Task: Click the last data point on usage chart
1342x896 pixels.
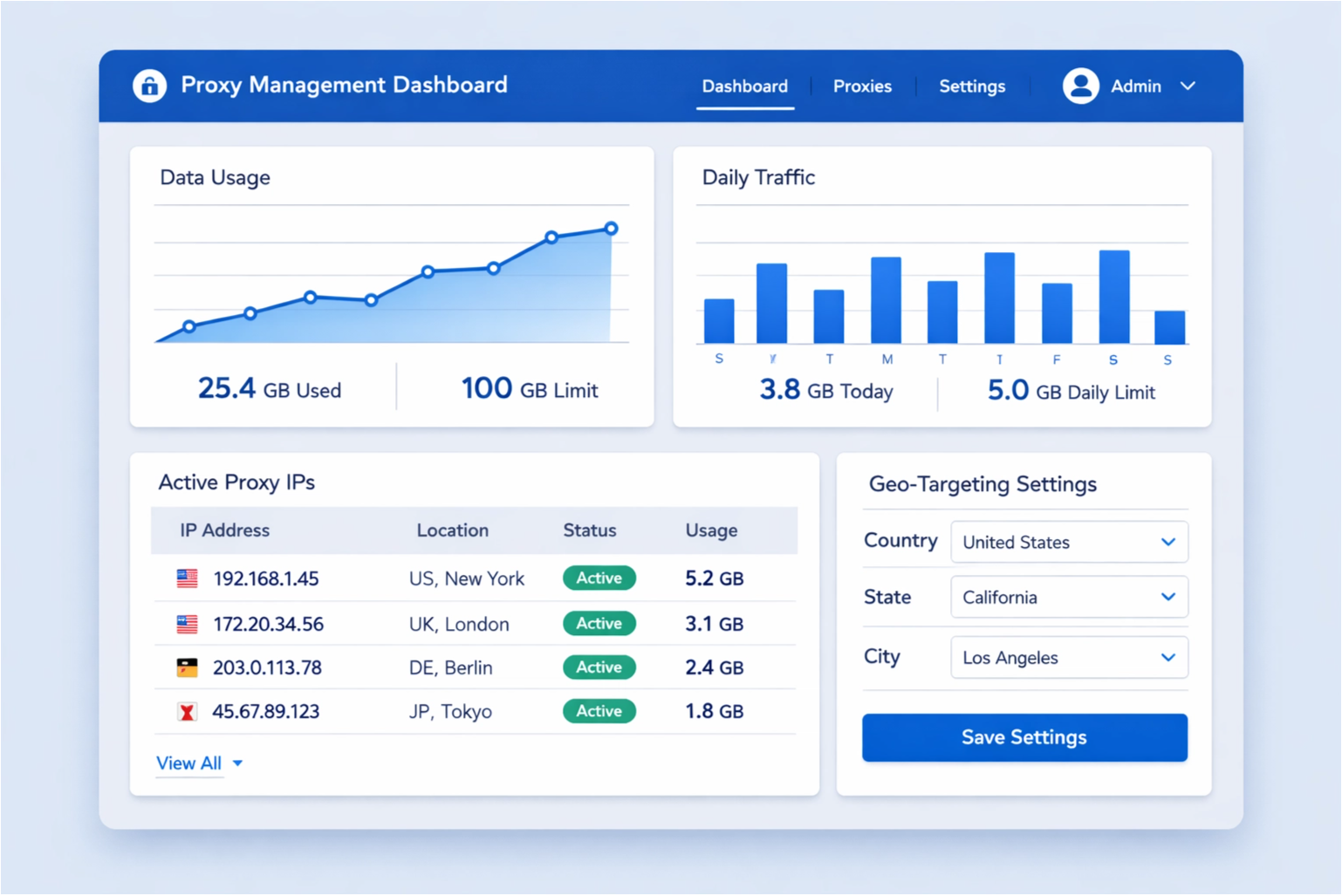Action: coord(611,229)
